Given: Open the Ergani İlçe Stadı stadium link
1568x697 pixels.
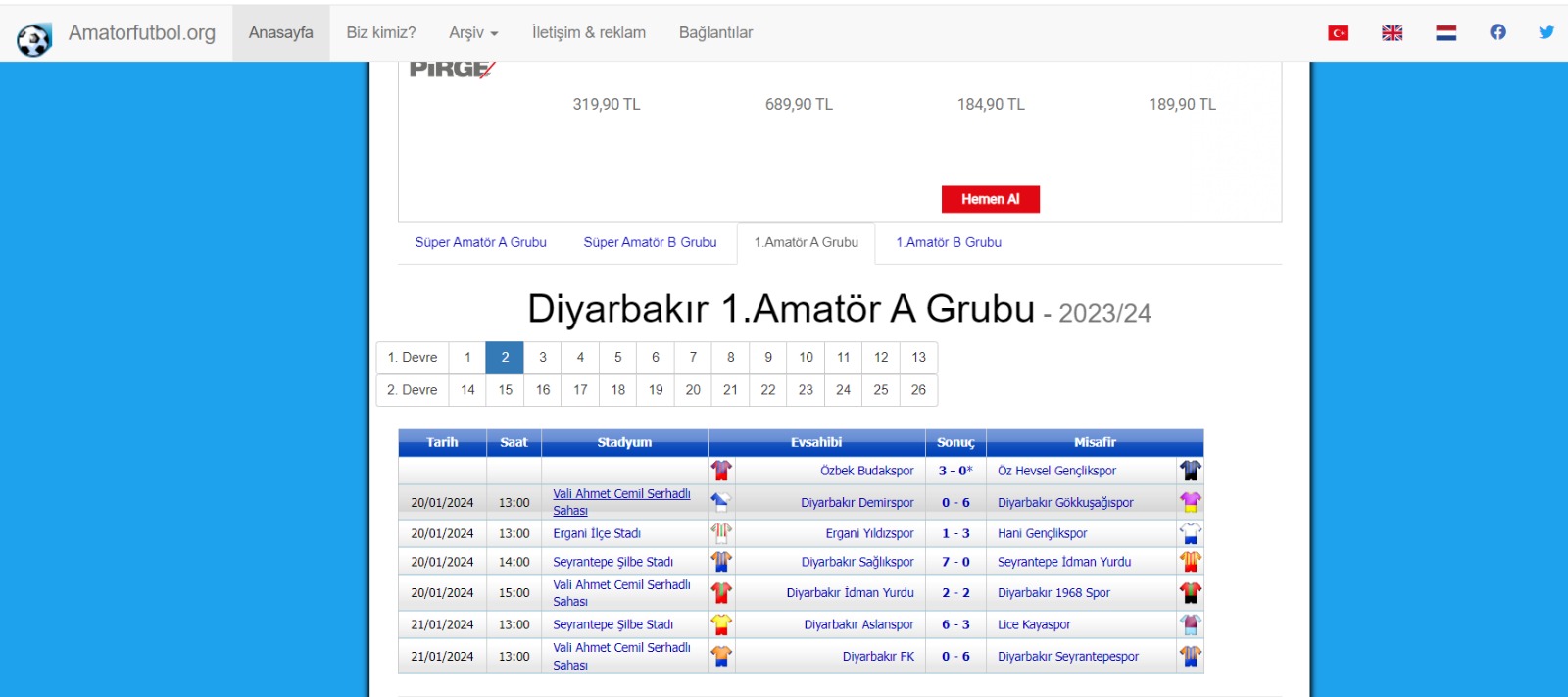Looking at the screenshot, I should (x=596, y=534).
